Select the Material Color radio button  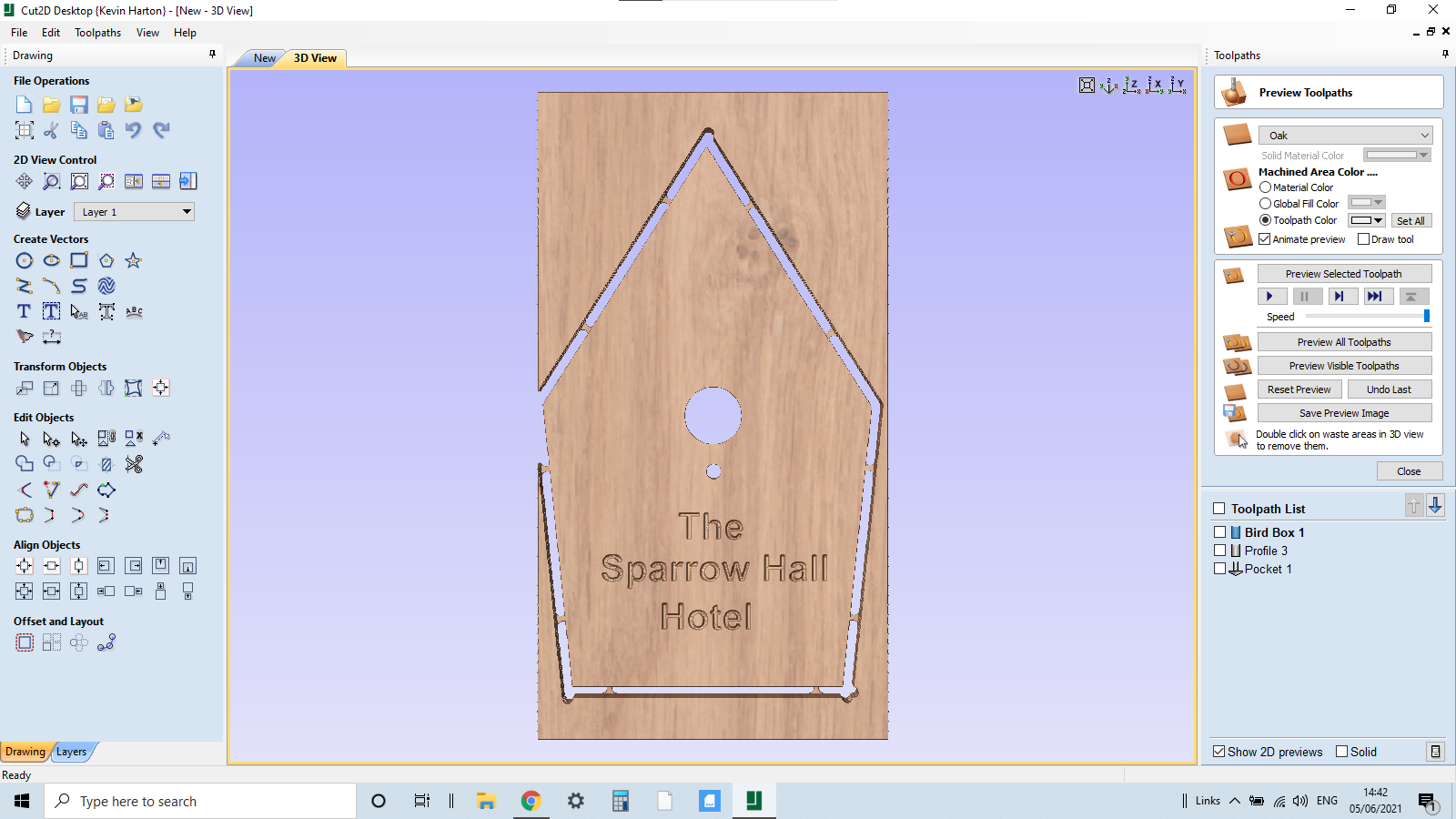tap(1265, 187)
